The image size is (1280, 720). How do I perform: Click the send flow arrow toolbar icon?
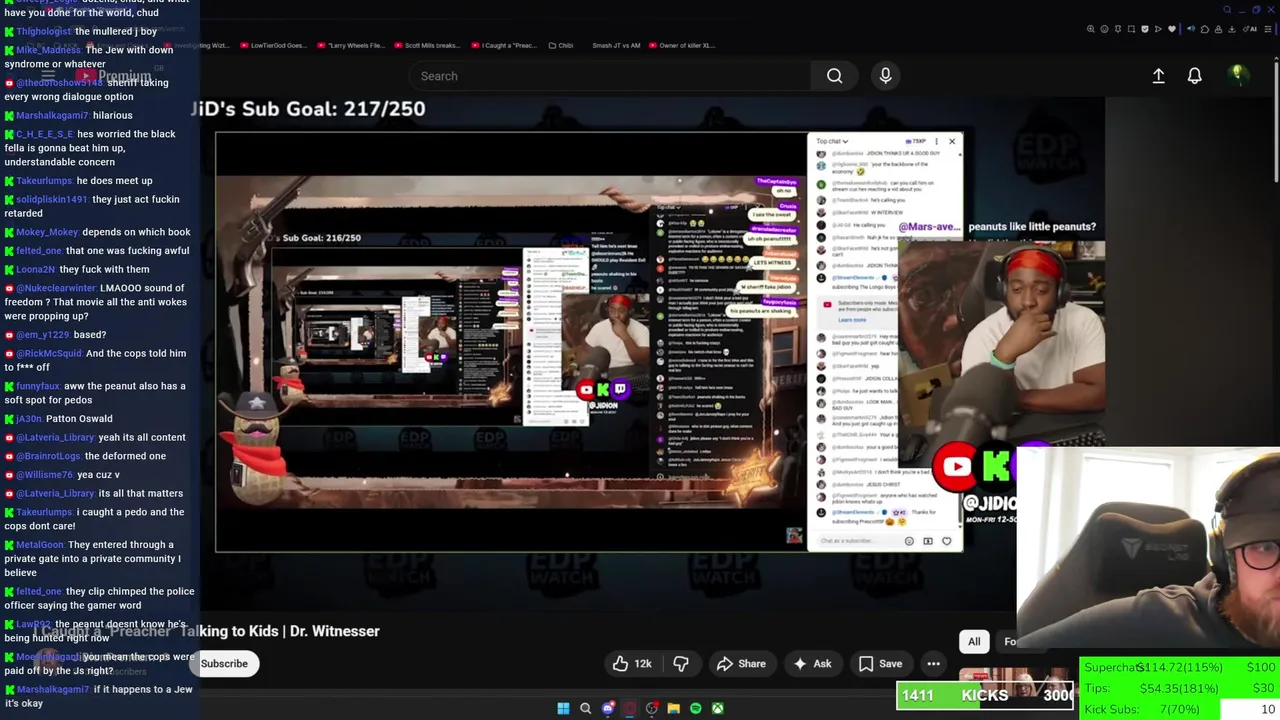pos(1158,29)
